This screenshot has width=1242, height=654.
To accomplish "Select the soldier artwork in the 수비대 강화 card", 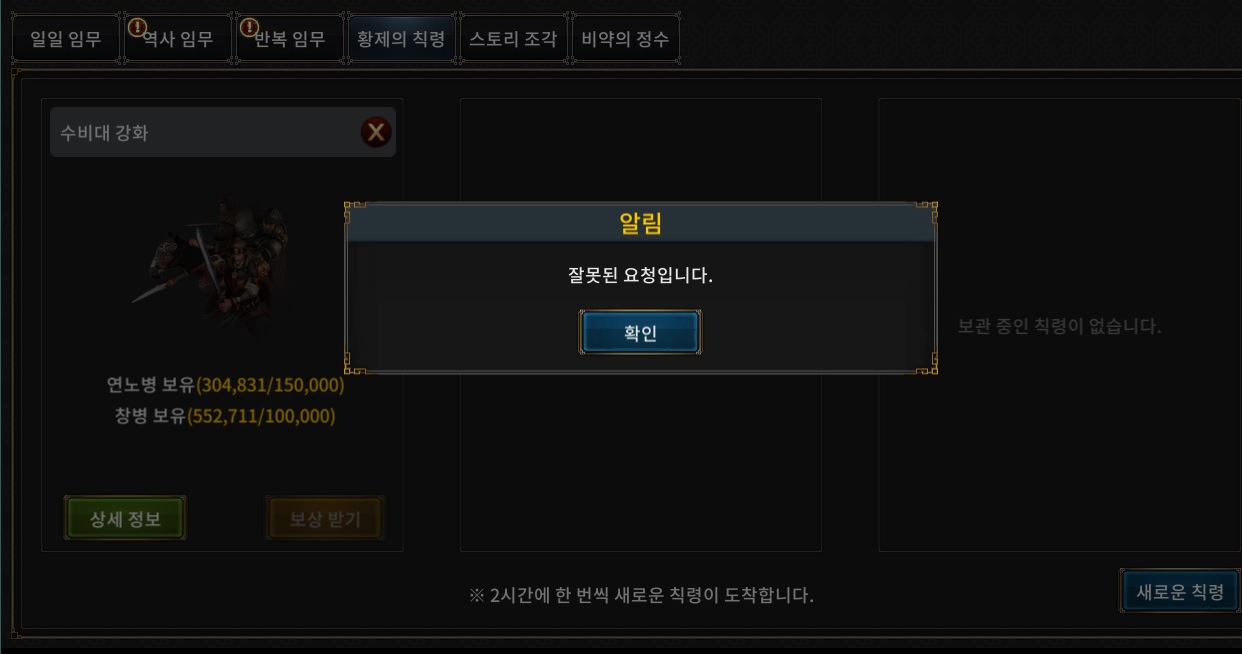I will click(212, 258).
